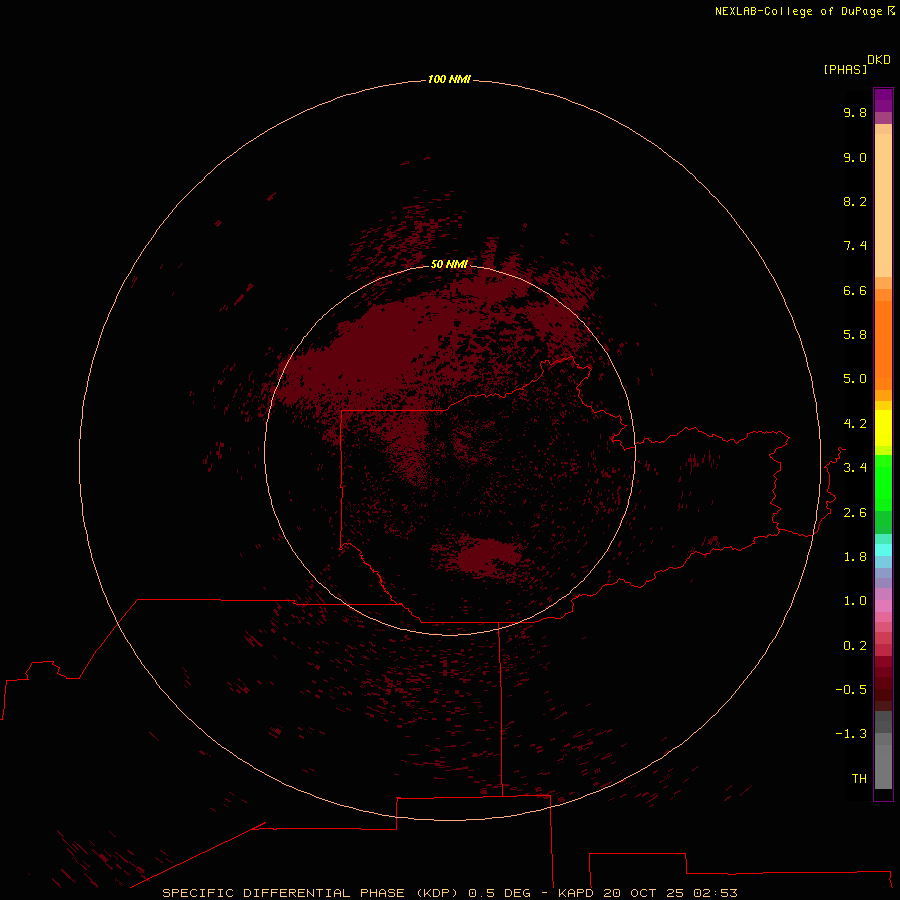Click the gray TH segment of the color bar

883,767
